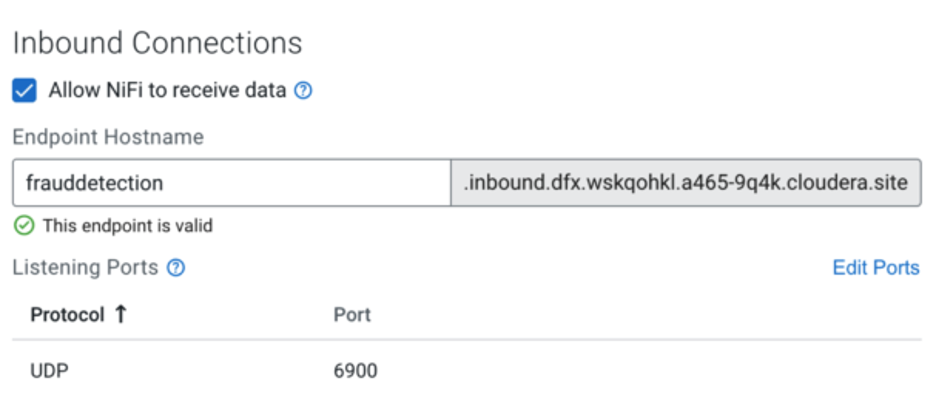This screenshot has height=396, width=936.
Task: Open the Edit Ports link
Action: 876,268
